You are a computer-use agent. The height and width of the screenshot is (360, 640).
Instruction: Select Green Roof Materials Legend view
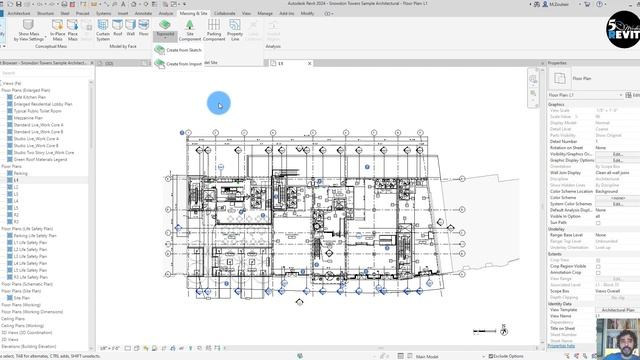40,160
